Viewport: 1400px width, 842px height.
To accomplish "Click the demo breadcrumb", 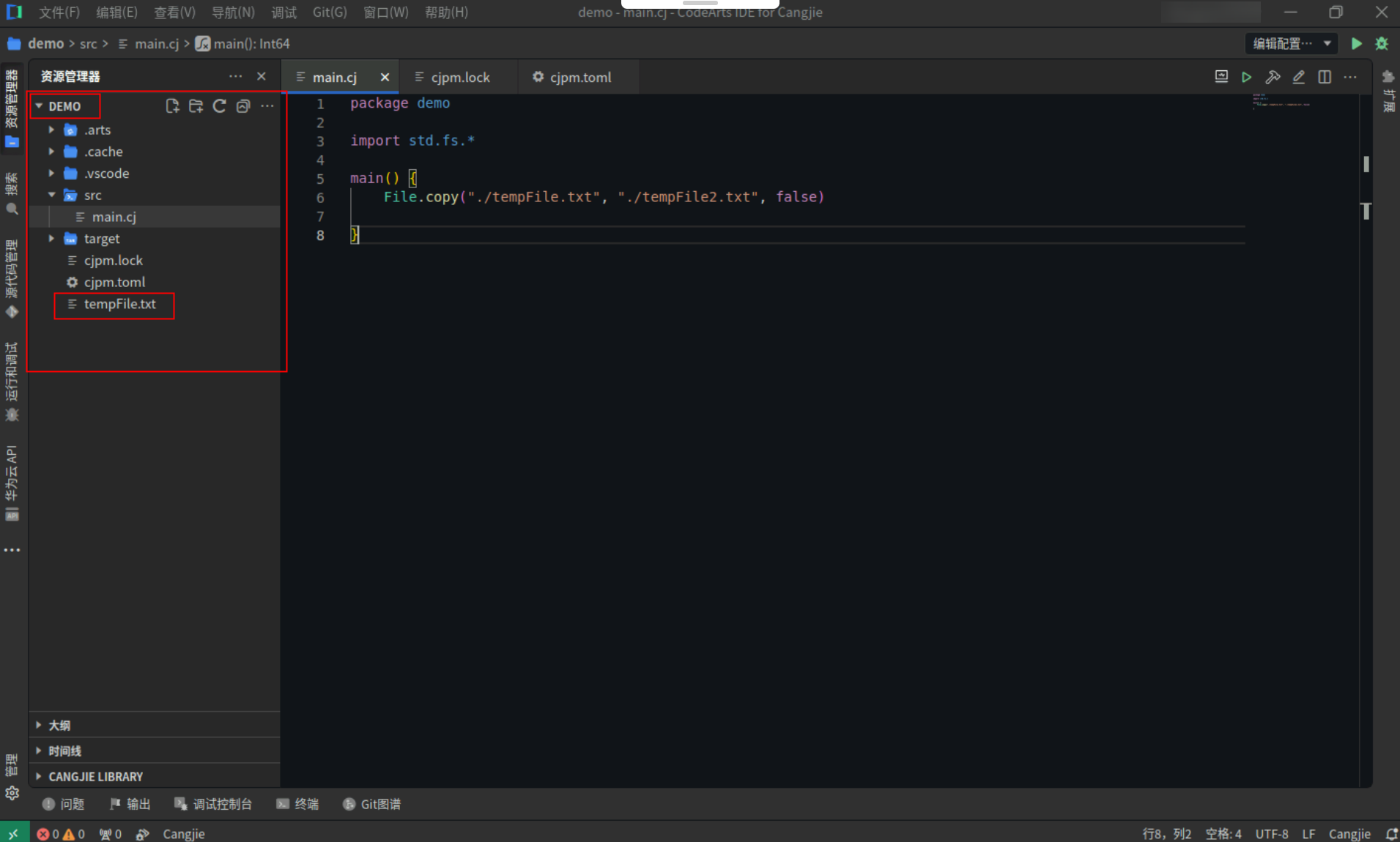I will tap(45, 44).
